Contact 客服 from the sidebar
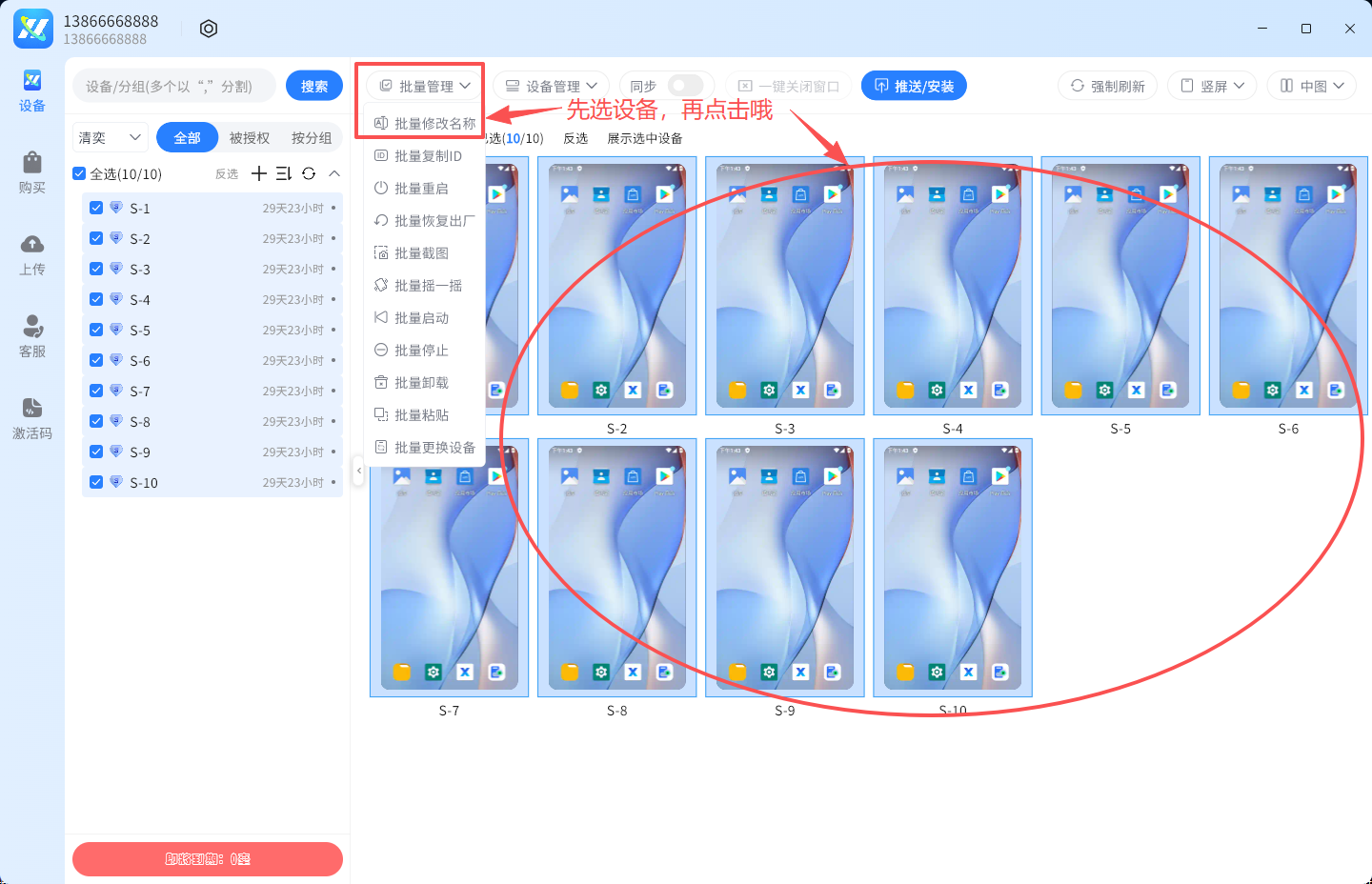1372x884 pixels. pos(32,337)
